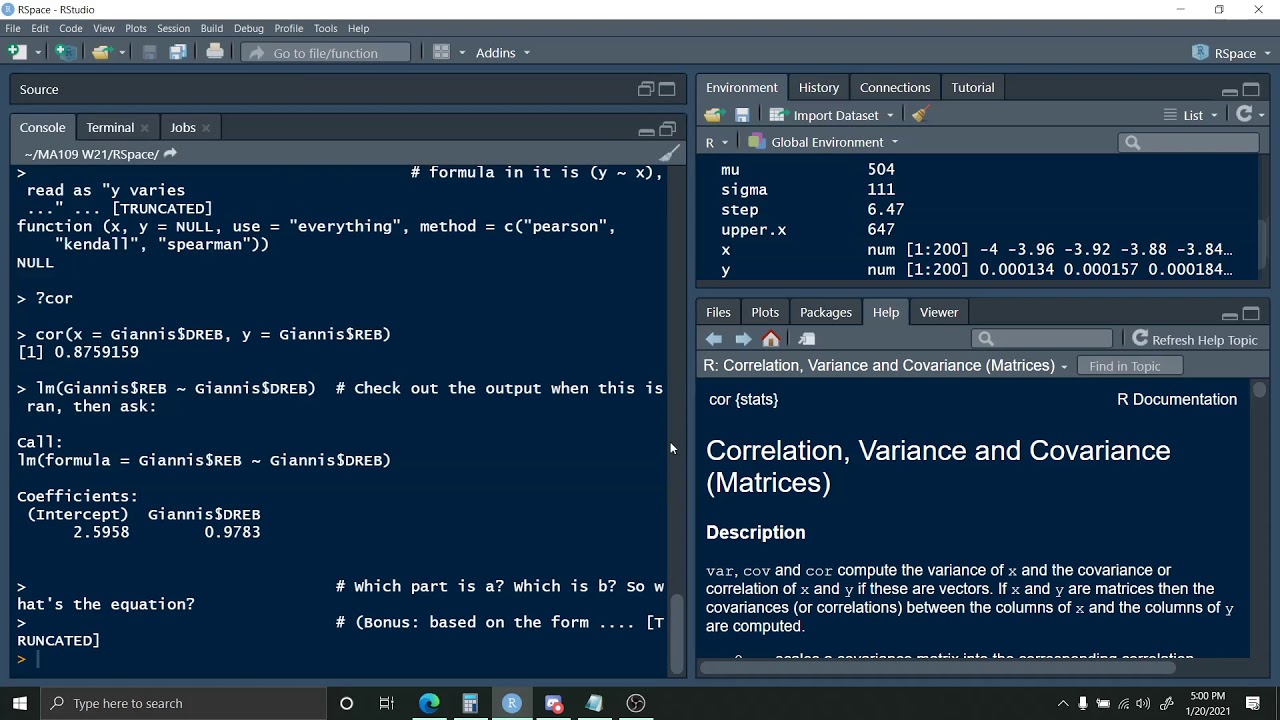The height and width of the screenshot is (720, 1280).
Task: Click Refresh Help Topic button
Action: [1194, 339]
